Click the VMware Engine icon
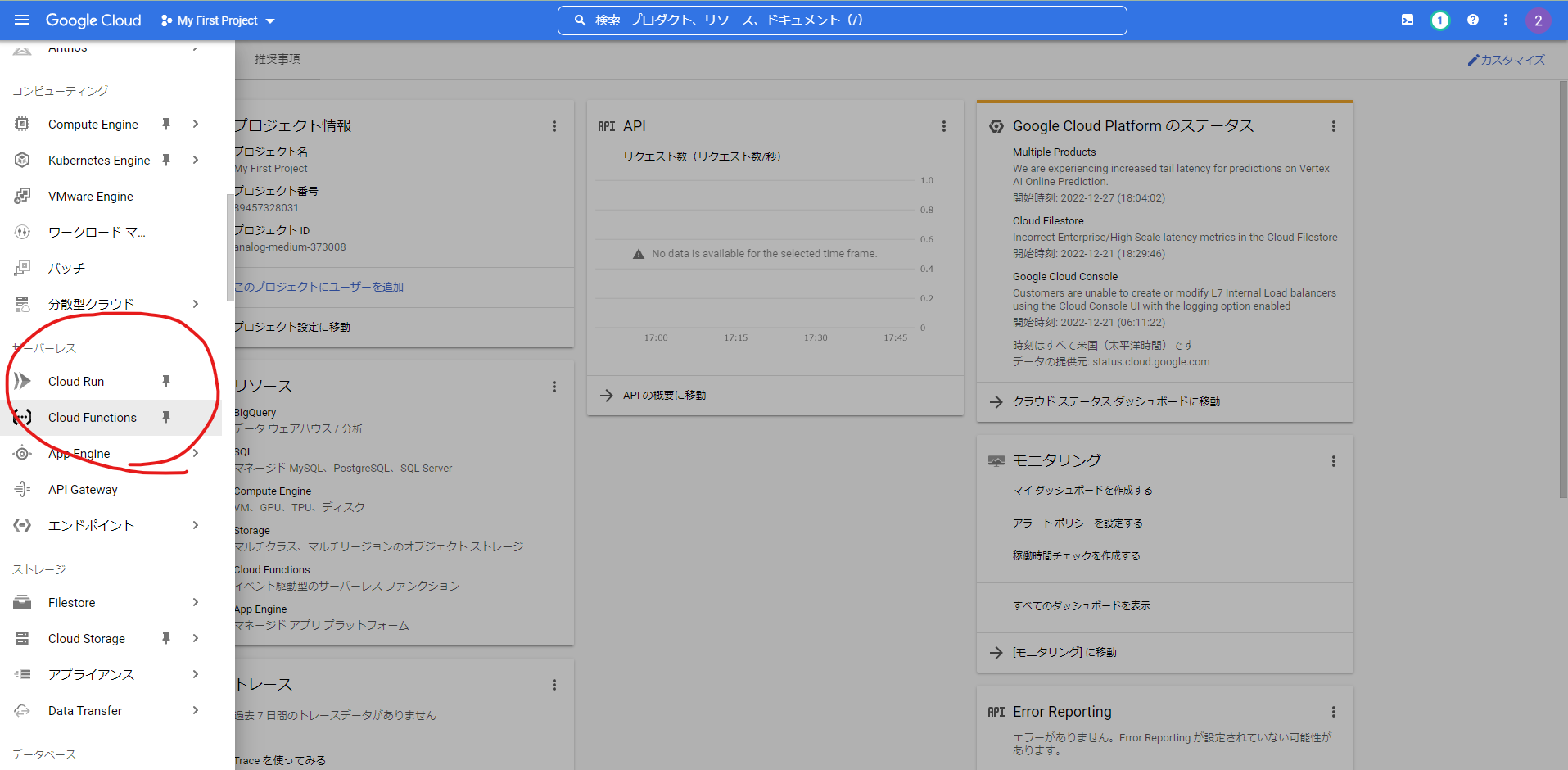Screen dimensions: 1568x770 pos(22,196)
